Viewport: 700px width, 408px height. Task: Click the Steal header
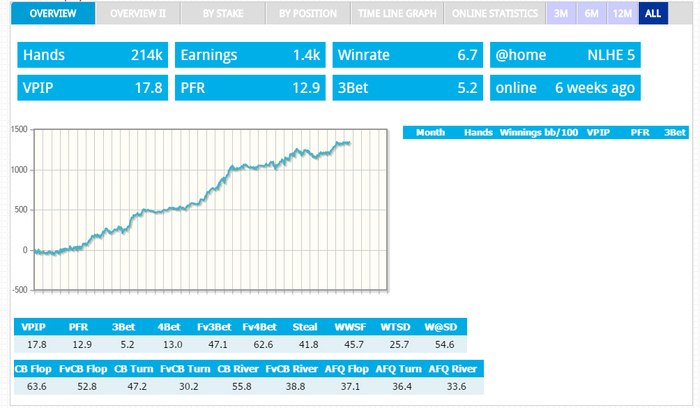pyautogui.click(x=305, y=327)
